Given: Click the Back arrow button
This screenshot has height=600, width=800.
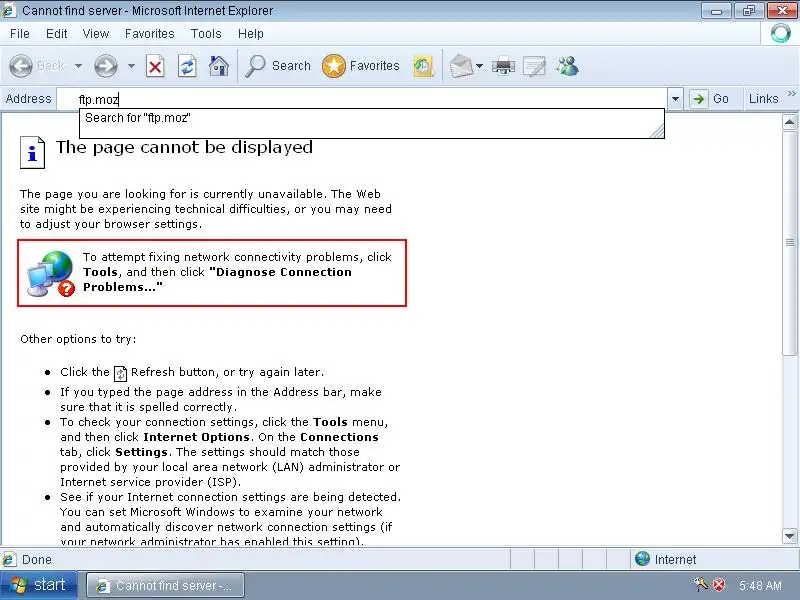Looking at the screenshot, I should click(21, 66).
